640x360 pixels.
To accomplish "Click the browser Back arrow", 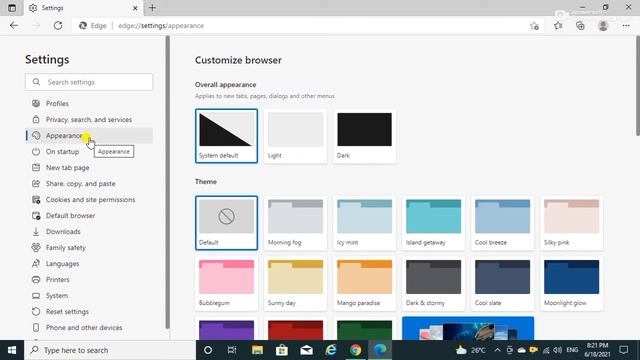I will (14, 25).
